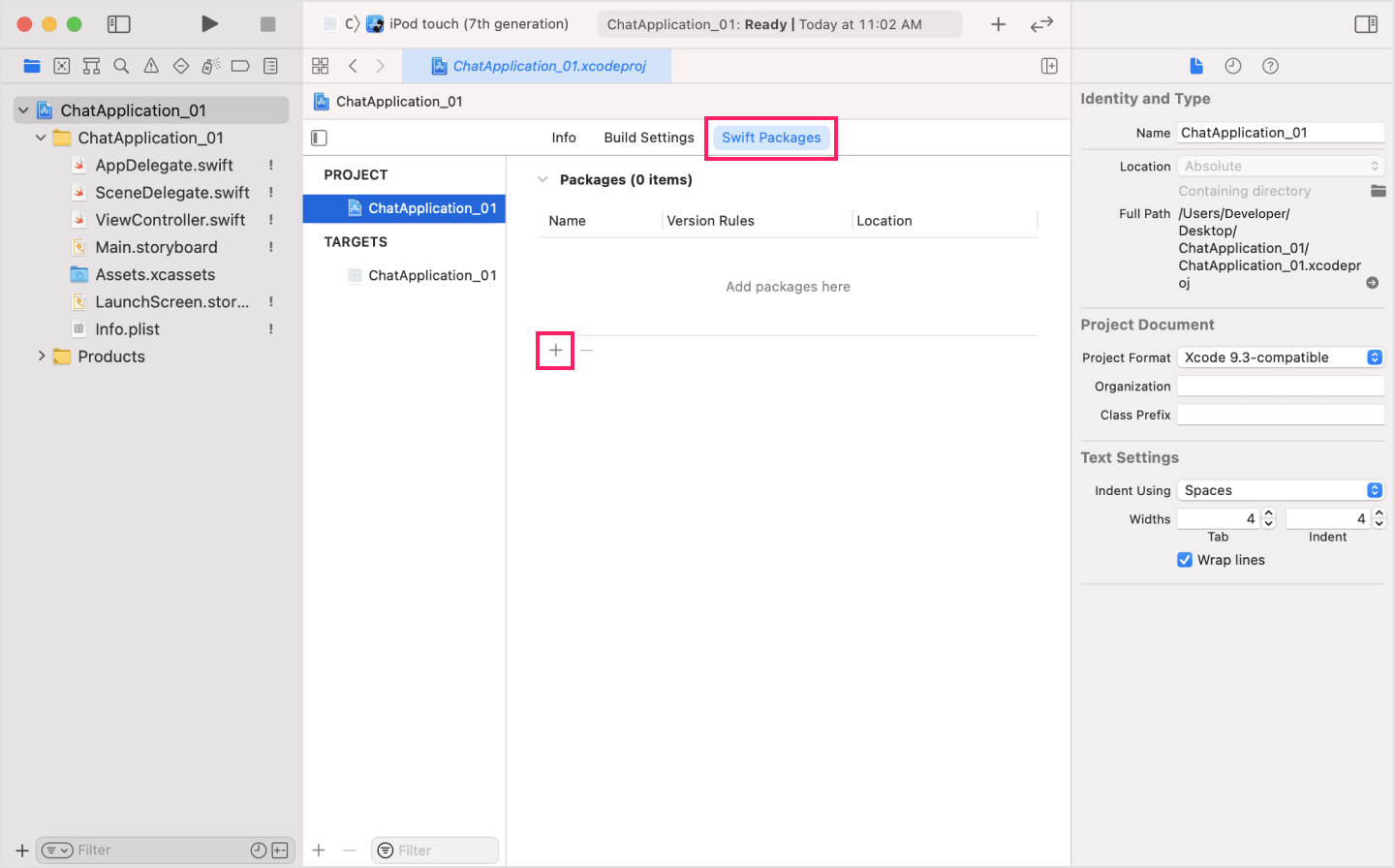Open the Symbol navigator
This screenshot has height=868, width=1395.
[92, 66]
